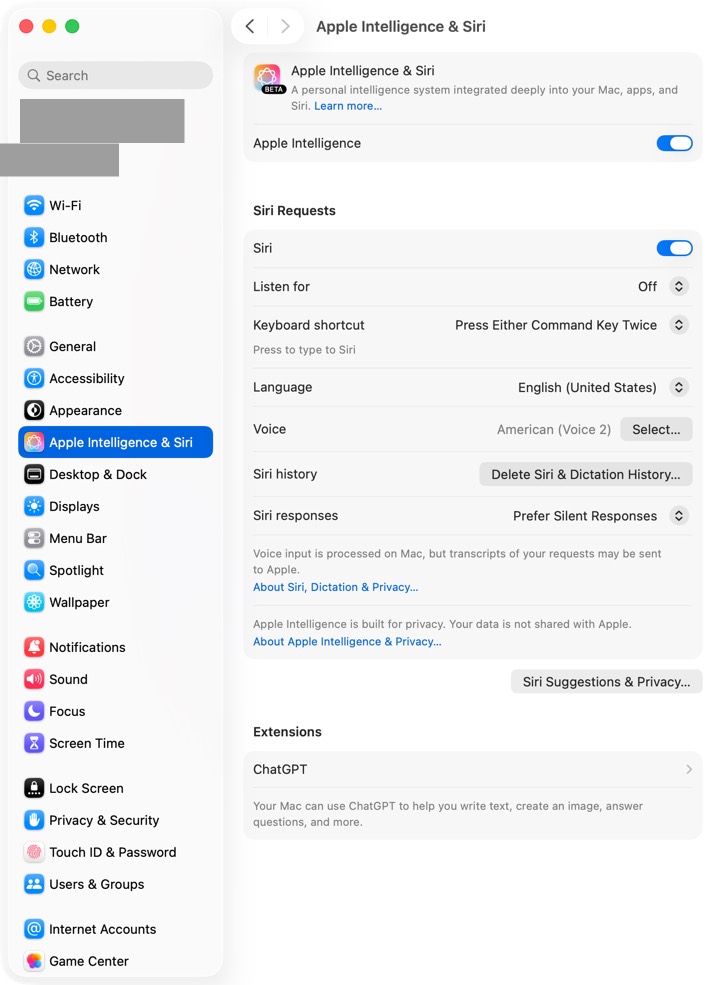Open Screen Time settings pane
723x985 pixels.
tap(116, 743)
